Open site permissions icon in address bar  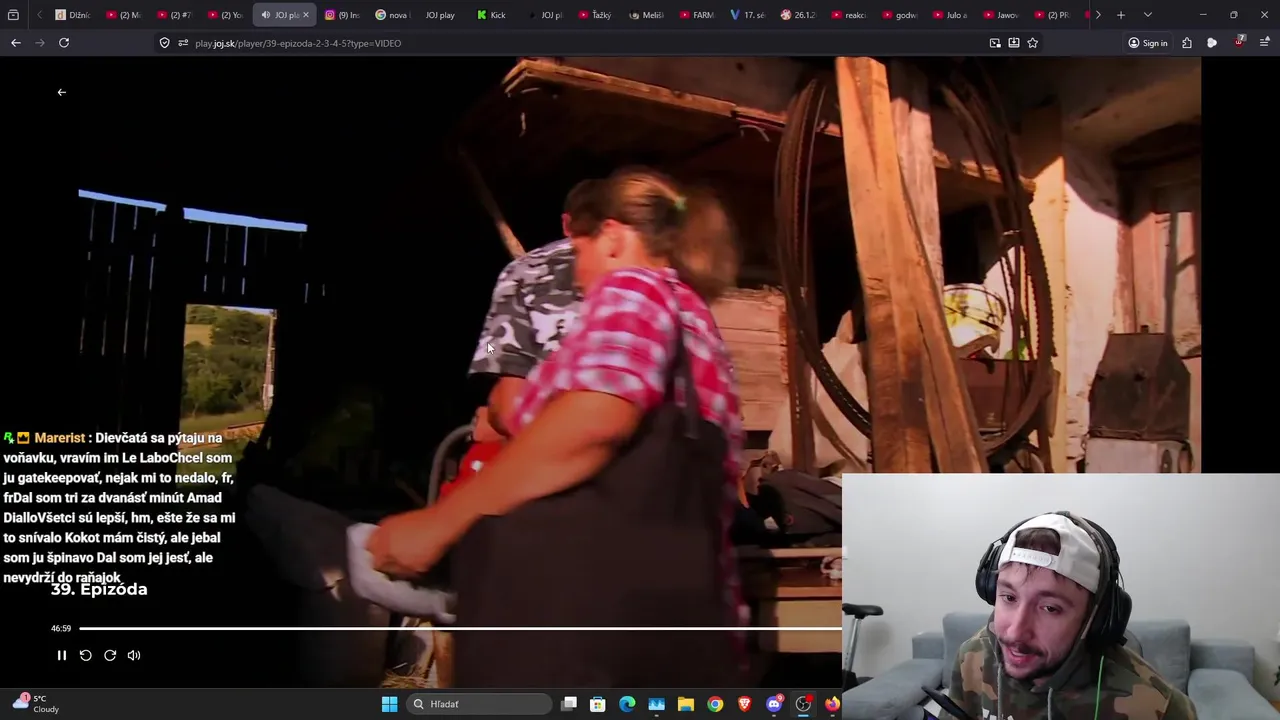[x=183, y=43]
